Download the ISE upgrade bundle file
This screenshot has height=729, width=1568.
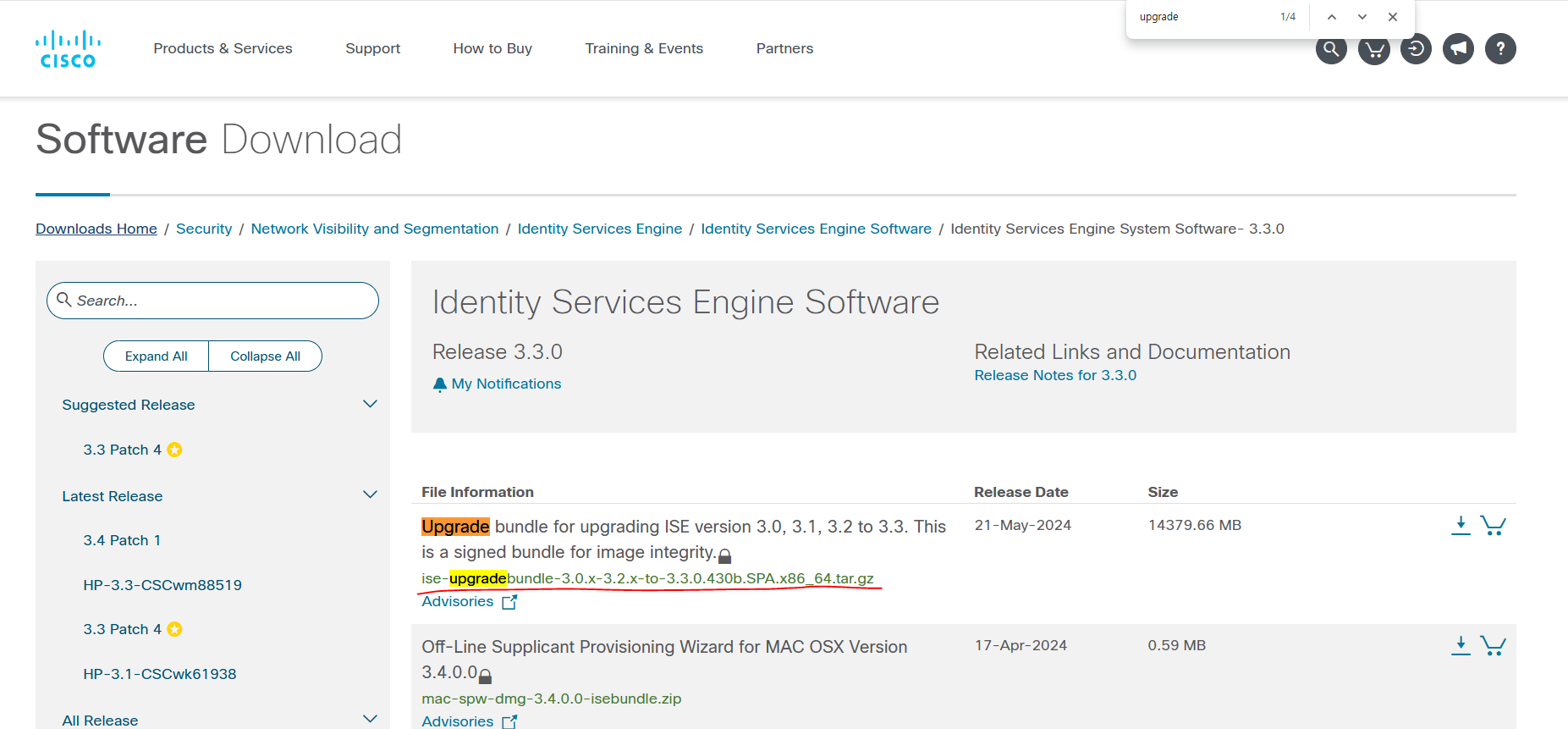(x=1461, y=526)
